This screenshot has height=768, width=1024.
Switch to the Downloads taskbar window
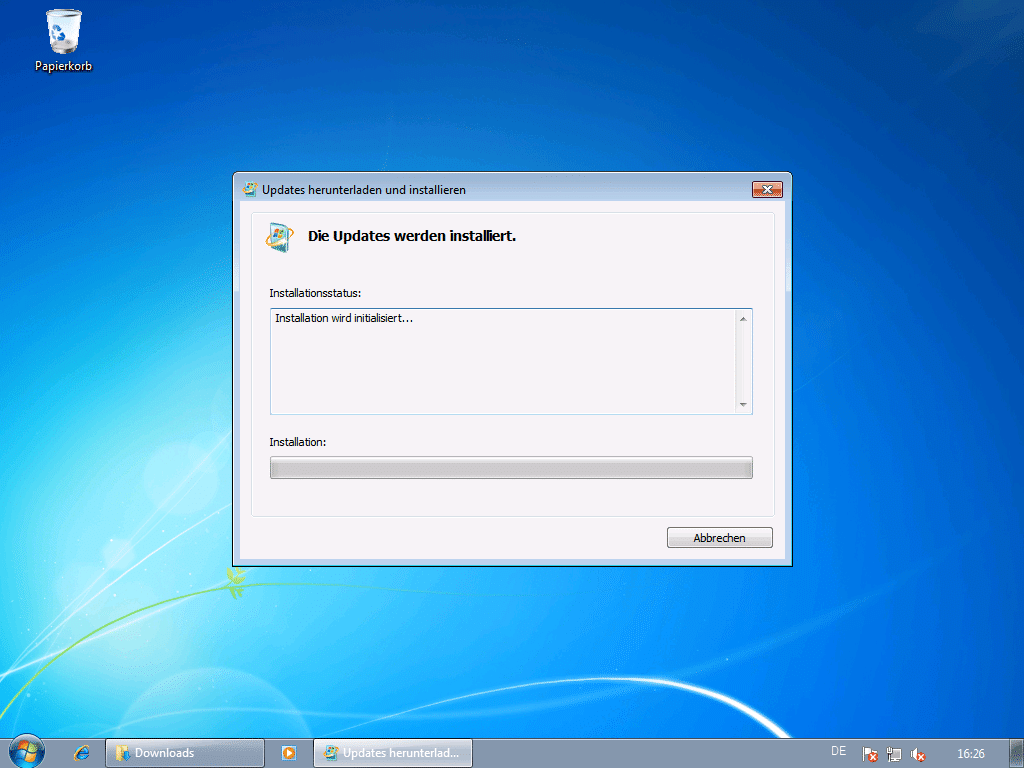[185, 753]
